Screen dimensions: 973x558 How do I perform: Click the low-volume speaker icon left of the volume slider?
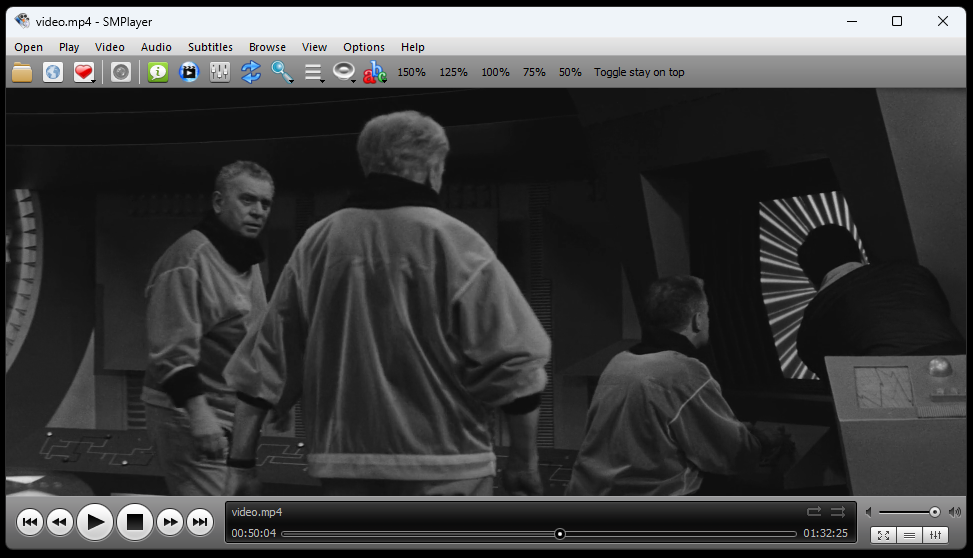click(869, 512)
